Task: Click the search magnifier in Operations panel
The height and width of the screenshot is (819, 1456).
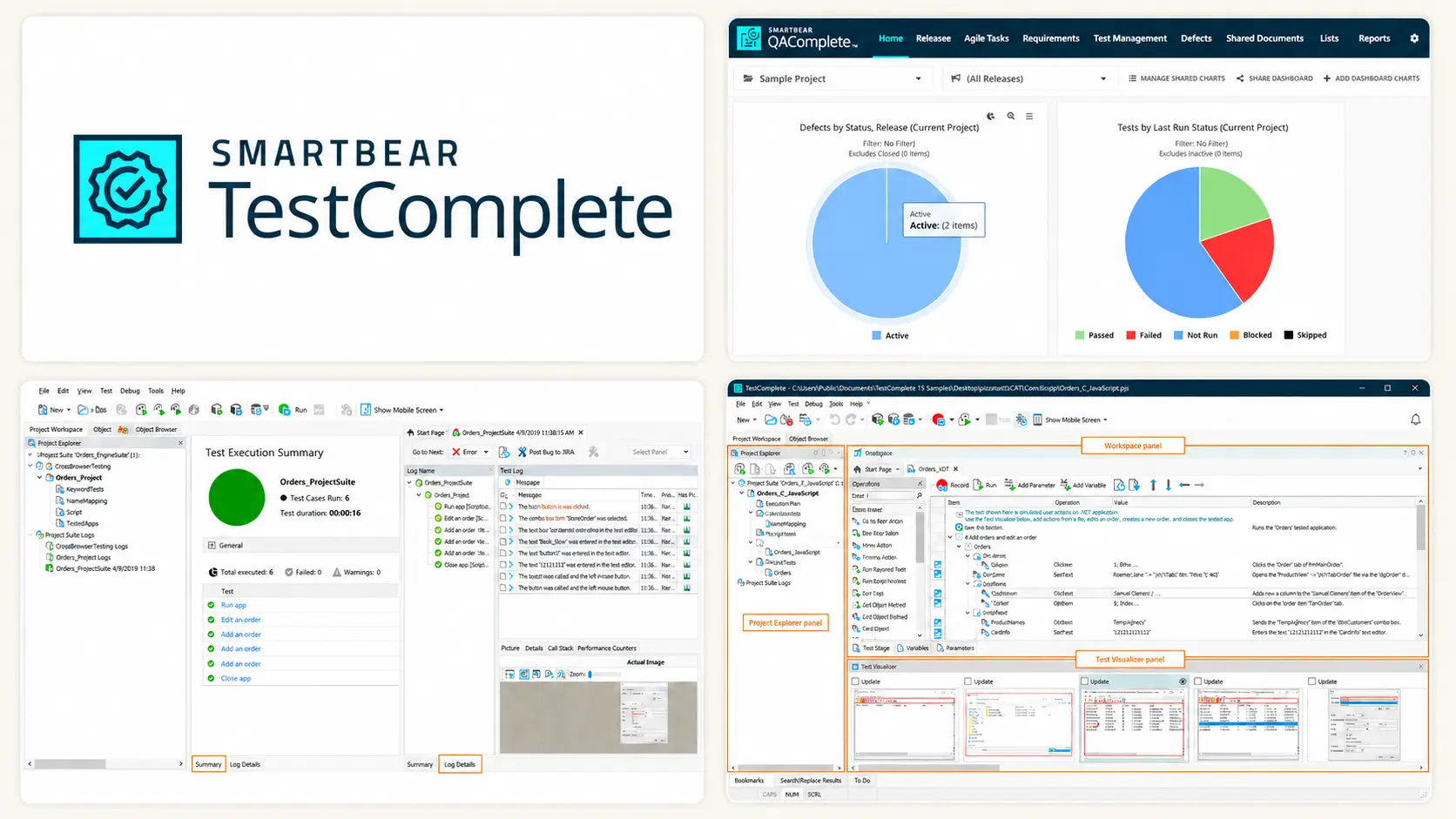Action: 919,495
